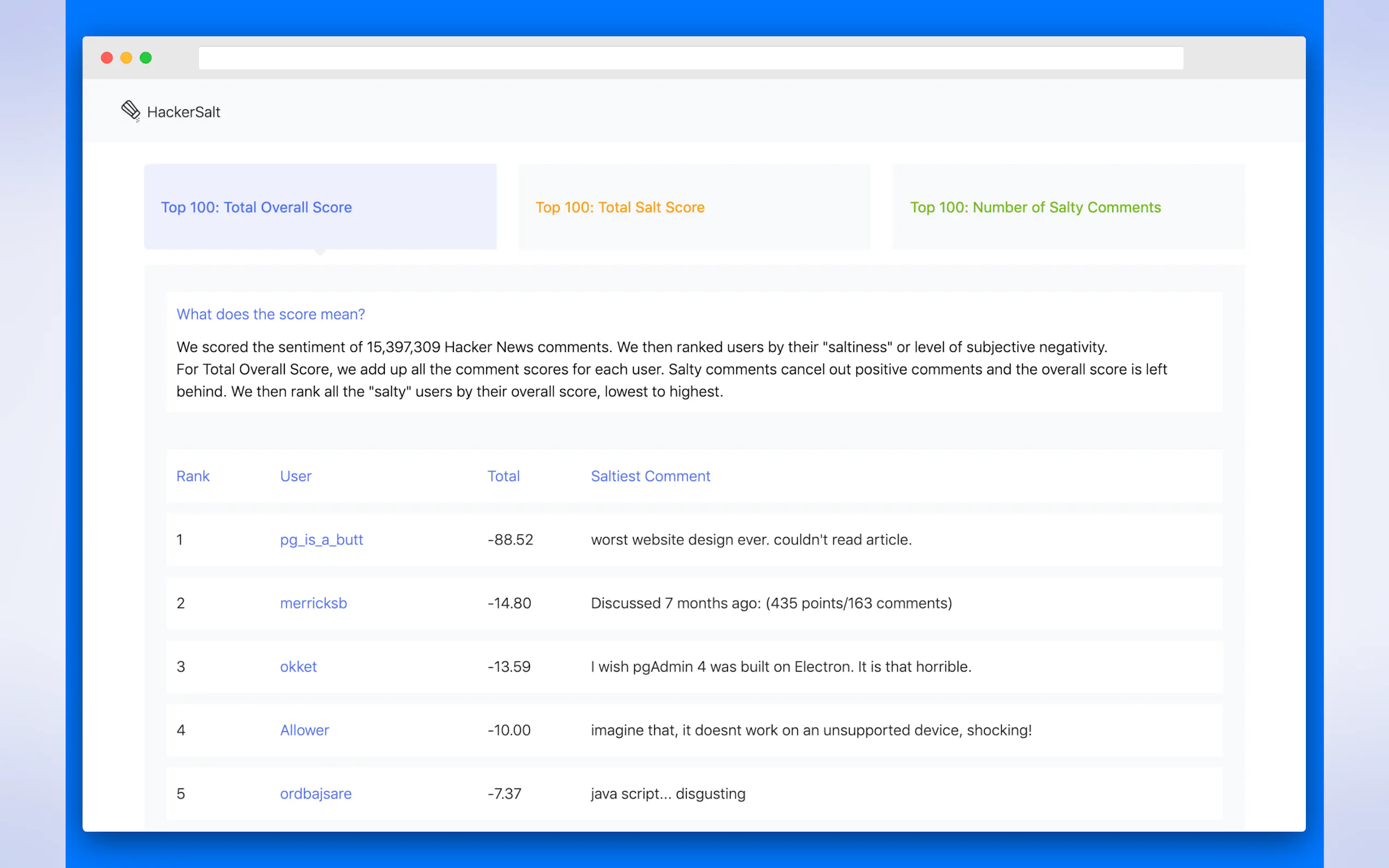Click the browser address bar field
The image size is (1389, 868).
[690, 58]
